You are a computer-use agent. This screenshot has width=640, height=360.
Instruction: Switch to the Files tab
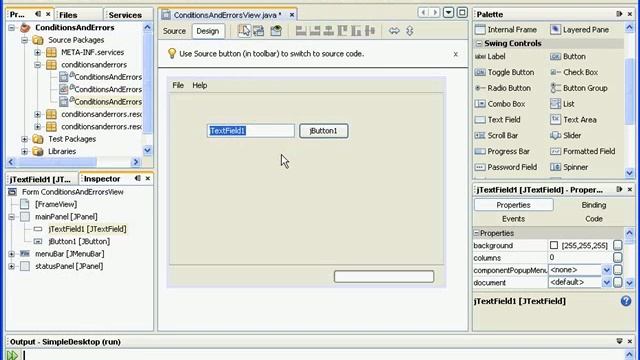coord(68,15)
